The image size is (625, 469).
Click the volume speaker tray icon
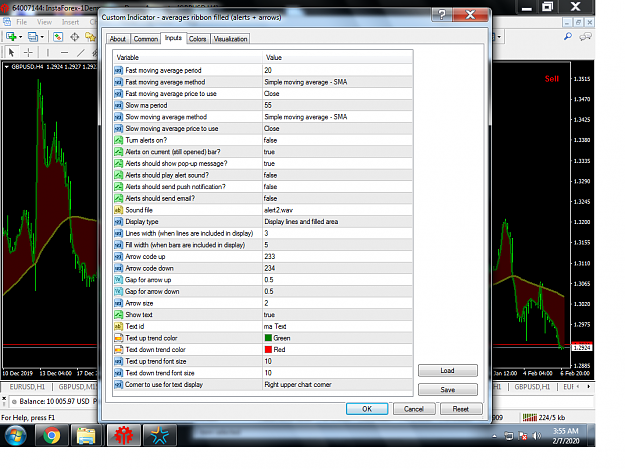[x=537, y=436]
